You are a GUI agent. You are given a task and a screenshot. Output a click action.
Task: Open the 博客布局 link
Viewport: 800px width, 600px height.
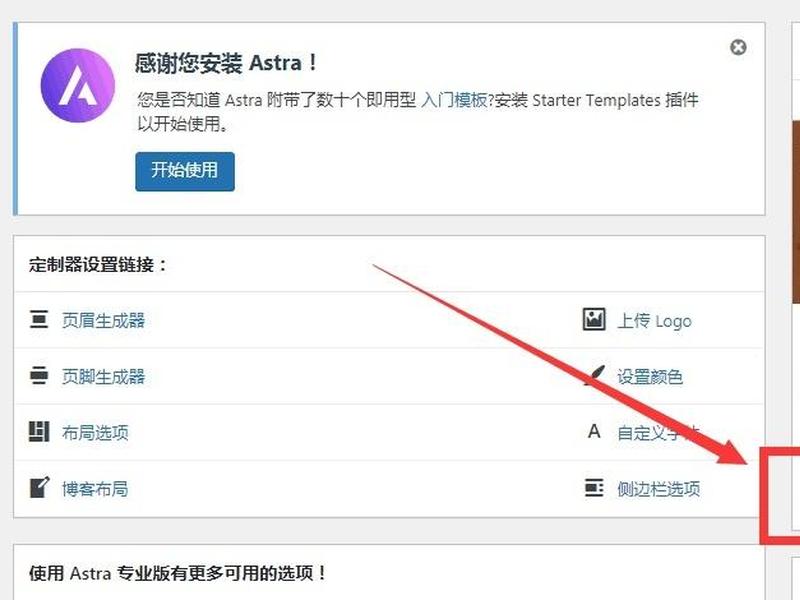point(95,489)
